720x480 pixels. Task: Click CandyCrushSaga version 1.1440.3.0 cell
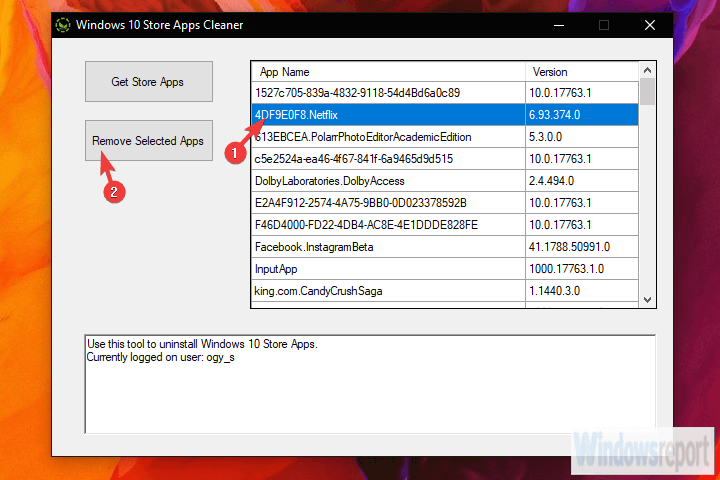[x=582, y=291]
